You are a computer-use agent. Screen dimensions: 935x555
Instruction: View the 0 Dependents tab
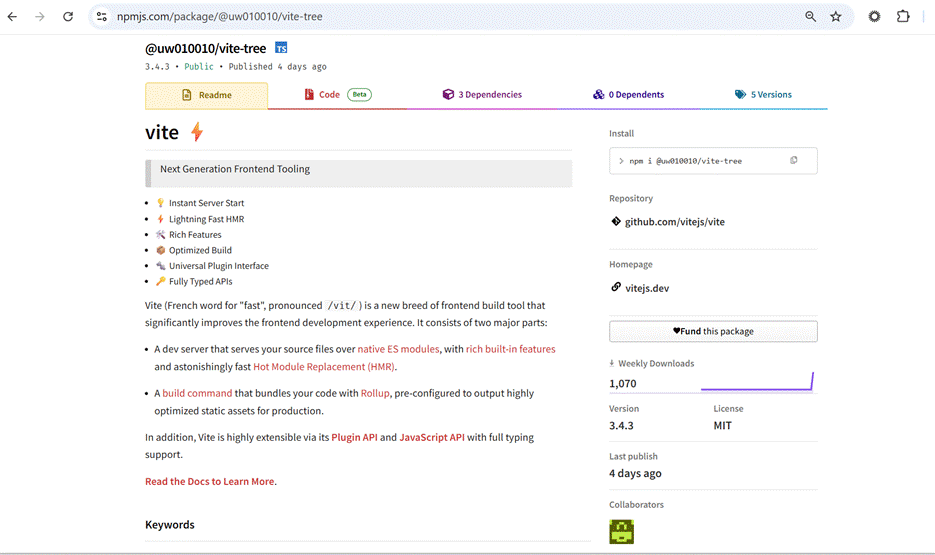coord(628,95)
